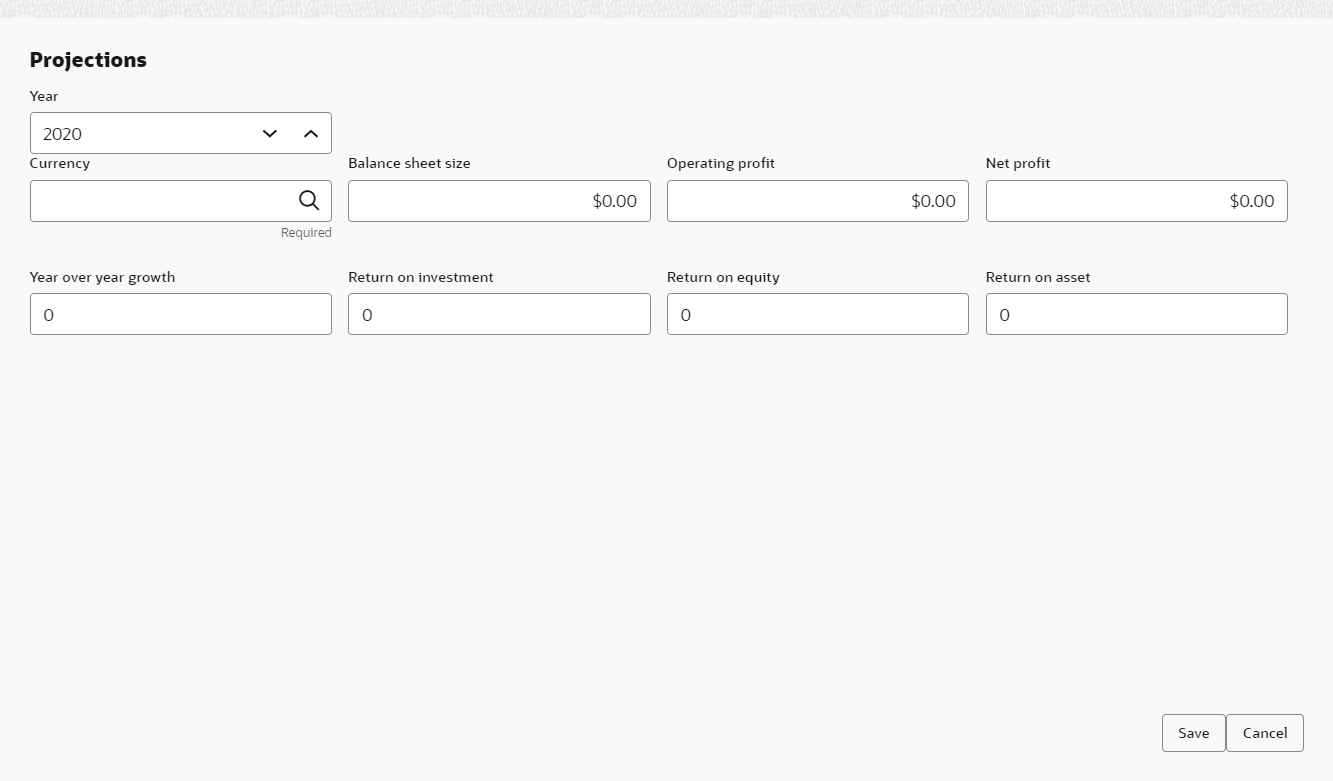This screenshot has width=1333, height=781.
Task: Save the projections
Action: pyautogui.click(x=1193, y=733)
